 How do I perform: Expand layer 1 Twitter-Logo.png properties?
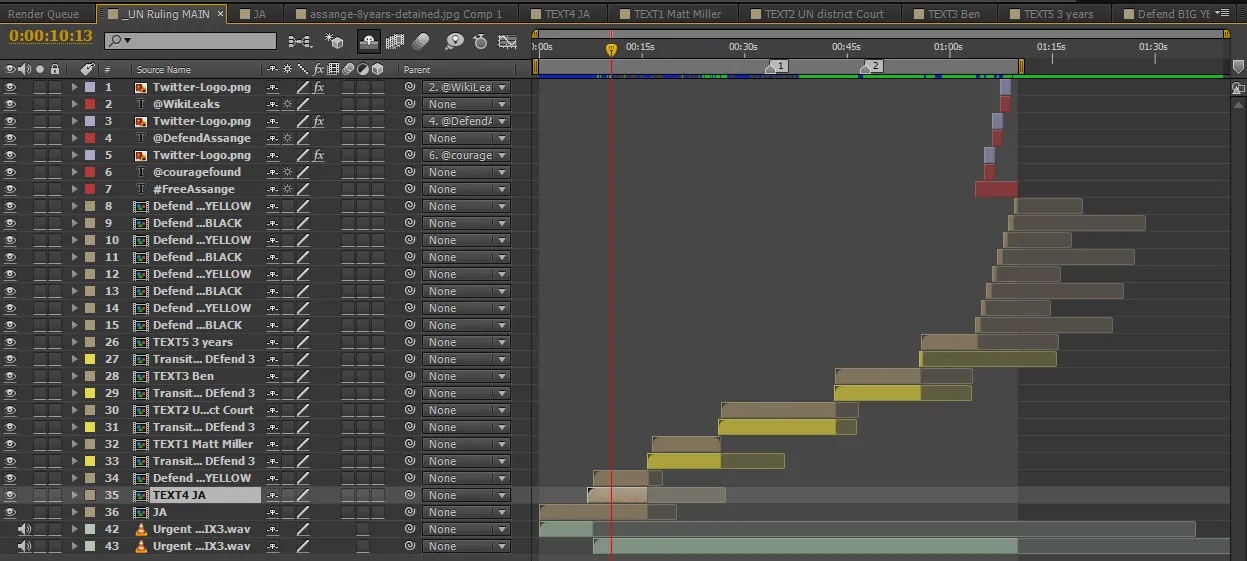click(74, 87)
